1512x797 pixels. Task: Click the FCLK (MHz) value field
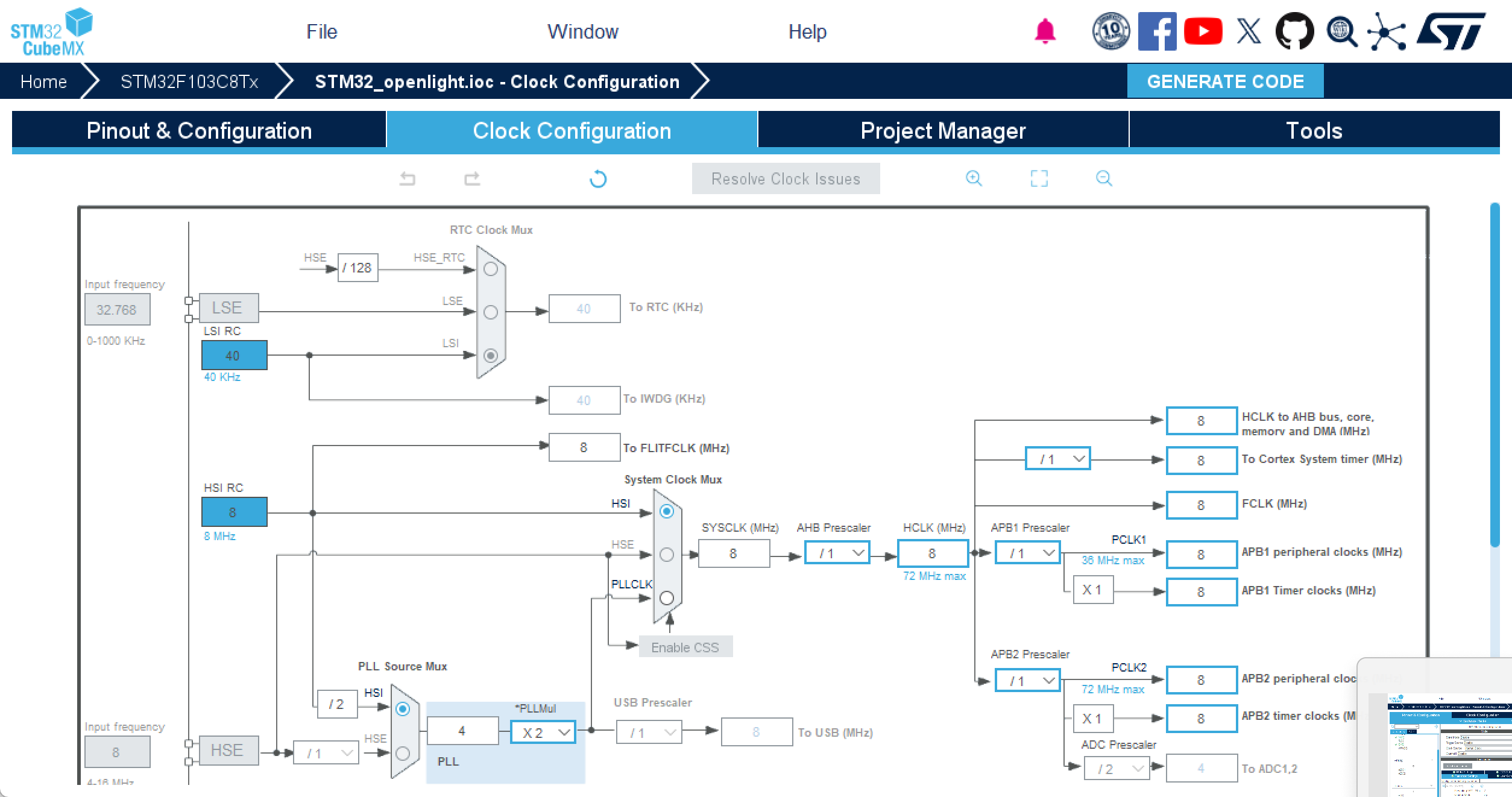[1202, 505]
